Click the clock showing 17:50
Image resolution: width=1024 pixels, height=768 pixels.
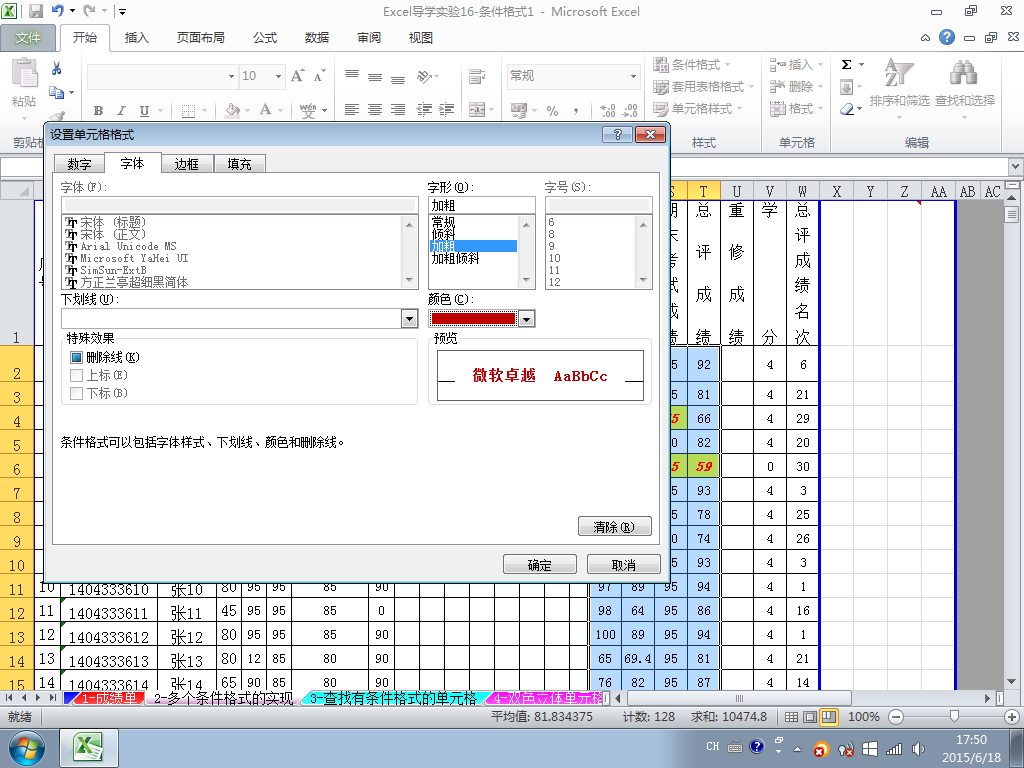coord(971,740)
